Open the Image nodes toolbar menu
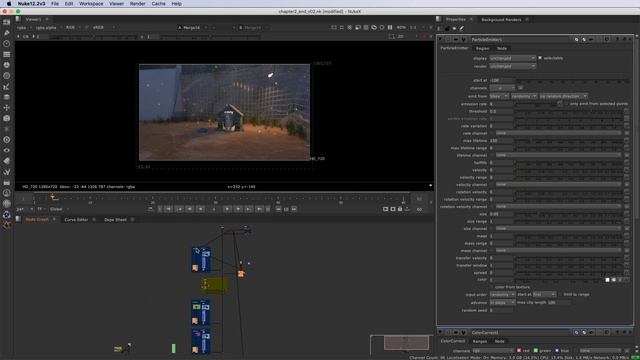 pos(7,22)
